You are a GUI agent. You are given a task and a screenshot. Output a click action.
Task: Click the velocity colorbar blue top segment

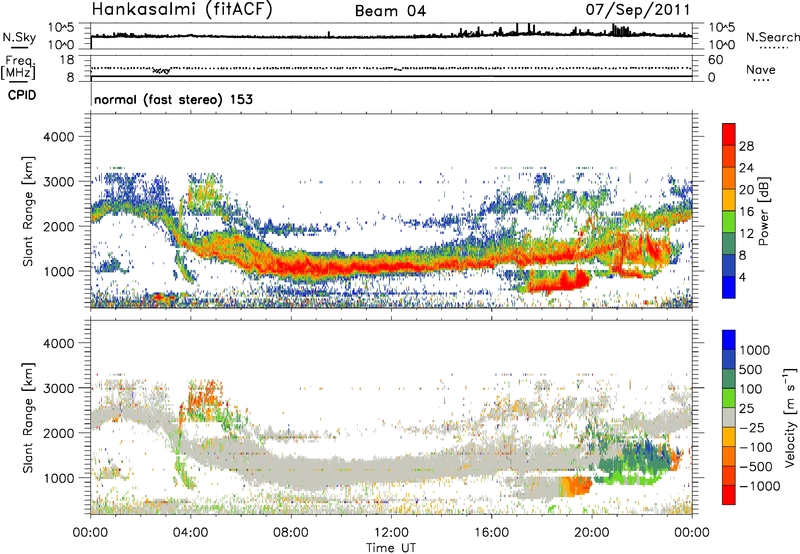[x=729, y=340]
